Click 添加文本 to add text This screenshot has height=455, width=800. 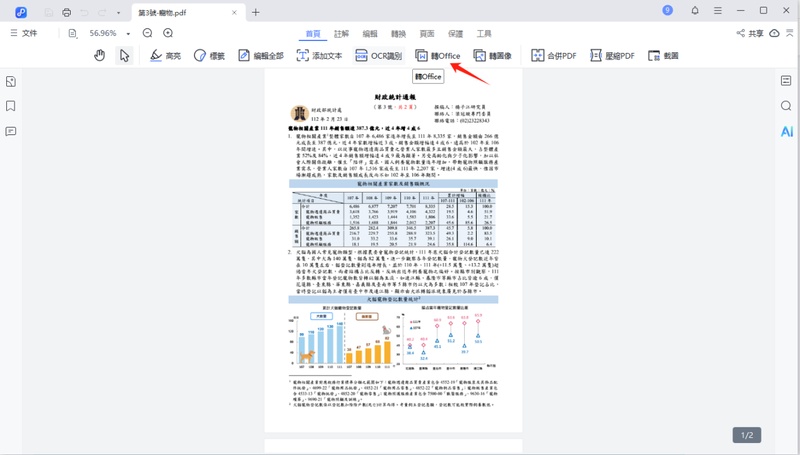click(x=319, y=55)
